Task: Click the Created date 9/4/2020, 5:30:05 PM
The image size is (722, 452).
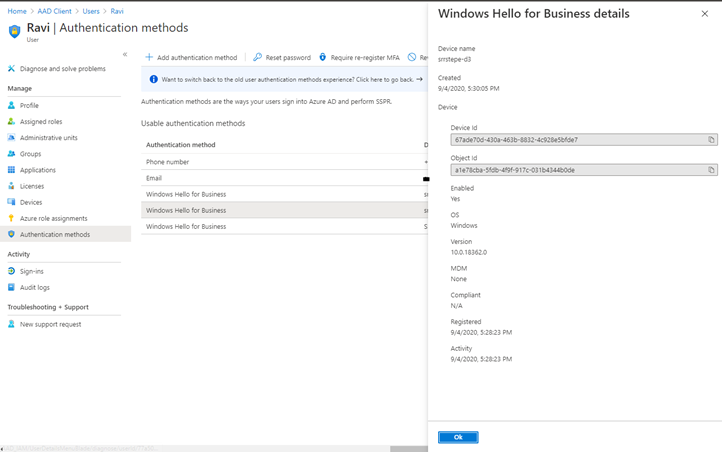Action: 468,88
